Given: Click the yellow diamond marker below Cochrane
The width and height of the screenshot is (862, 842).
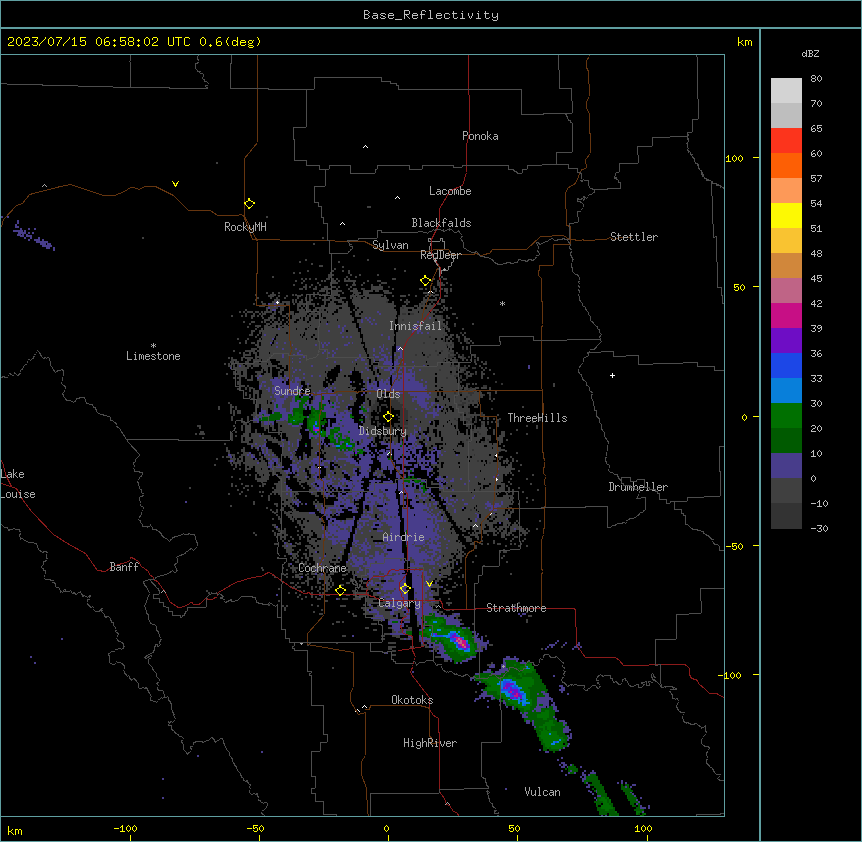Looking at the screenshot, I should click(340, 590).
